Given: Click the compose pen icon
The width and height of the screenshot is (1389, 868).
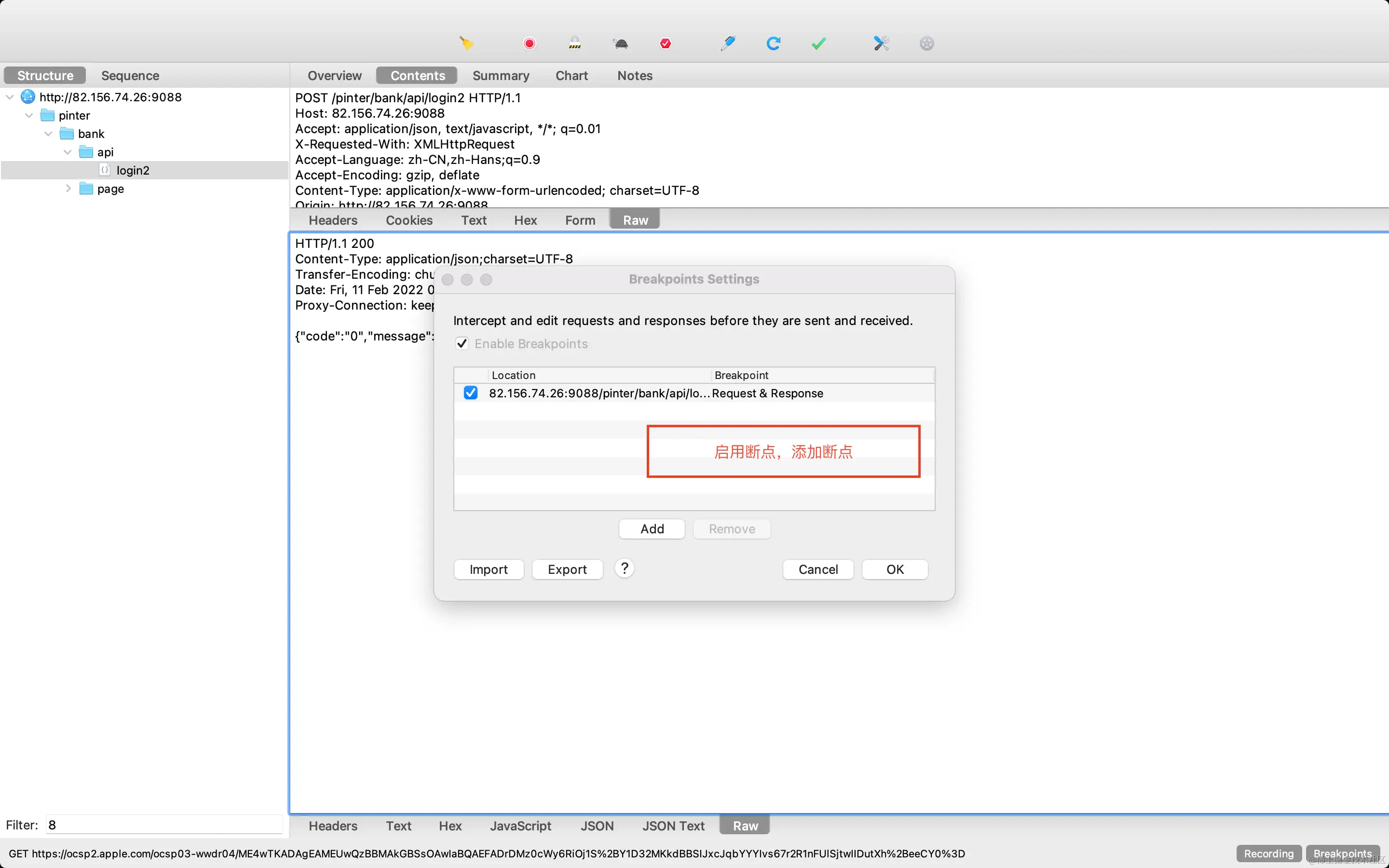Looking at the screenshot, I should (x=728, y=43).
